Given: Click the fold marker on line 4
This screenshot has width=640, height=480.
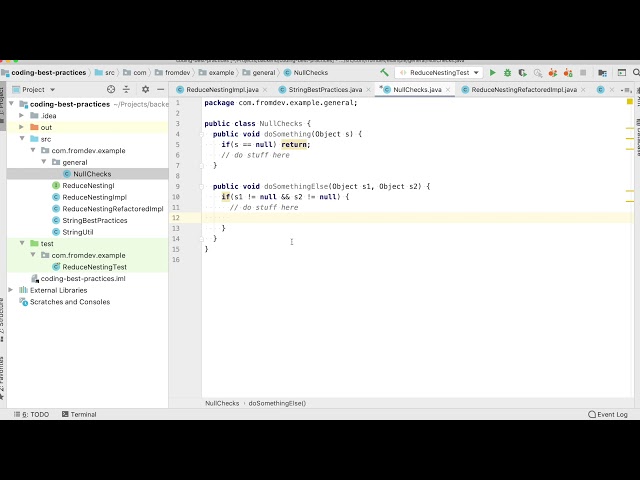Looking at the screenshot, I should click(x=202, y=134).
